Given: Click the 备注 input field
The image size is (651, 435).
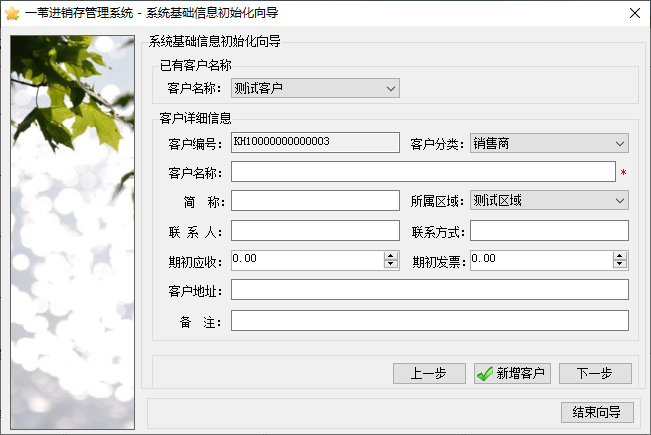Looking at the screenshot, I should coord(430,320).
